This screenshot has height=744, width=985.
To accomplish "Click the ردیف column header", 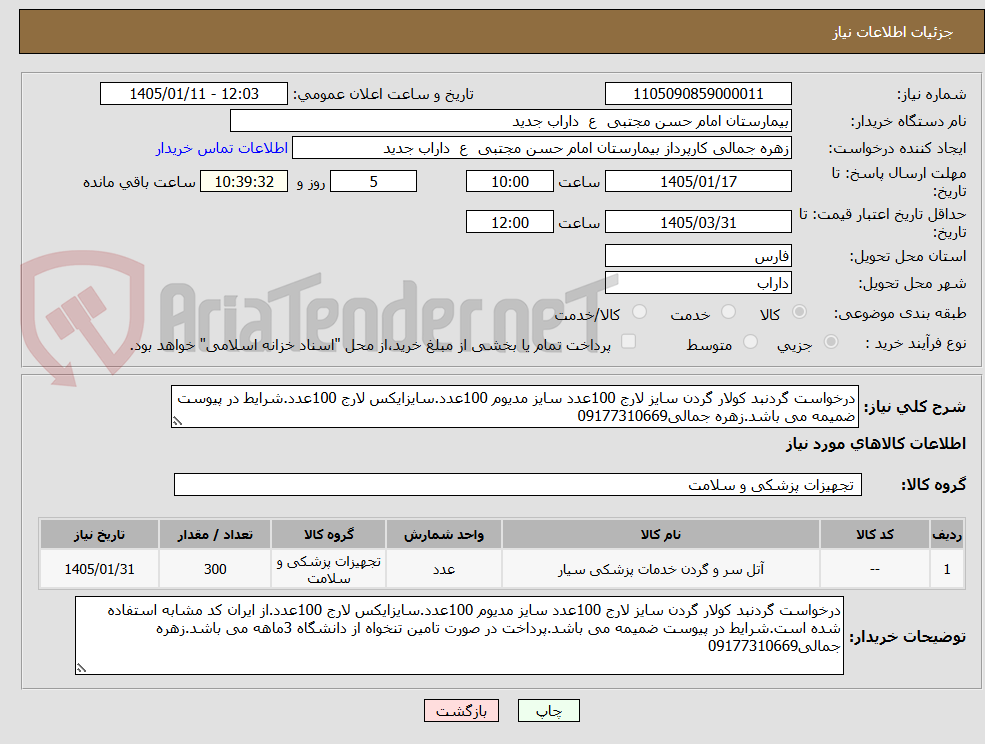I will (947, 534).
